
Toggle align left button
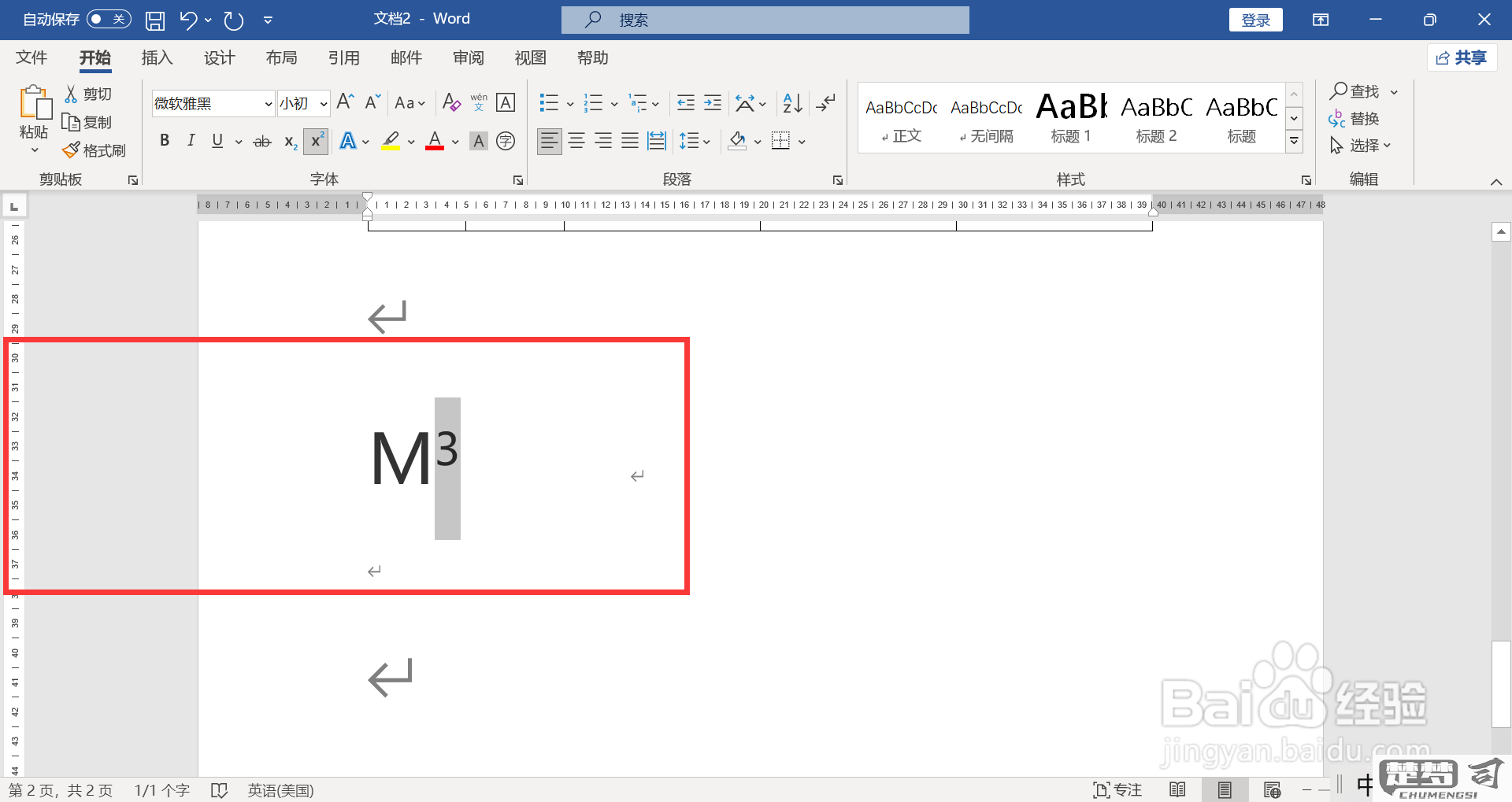(550, 141)
